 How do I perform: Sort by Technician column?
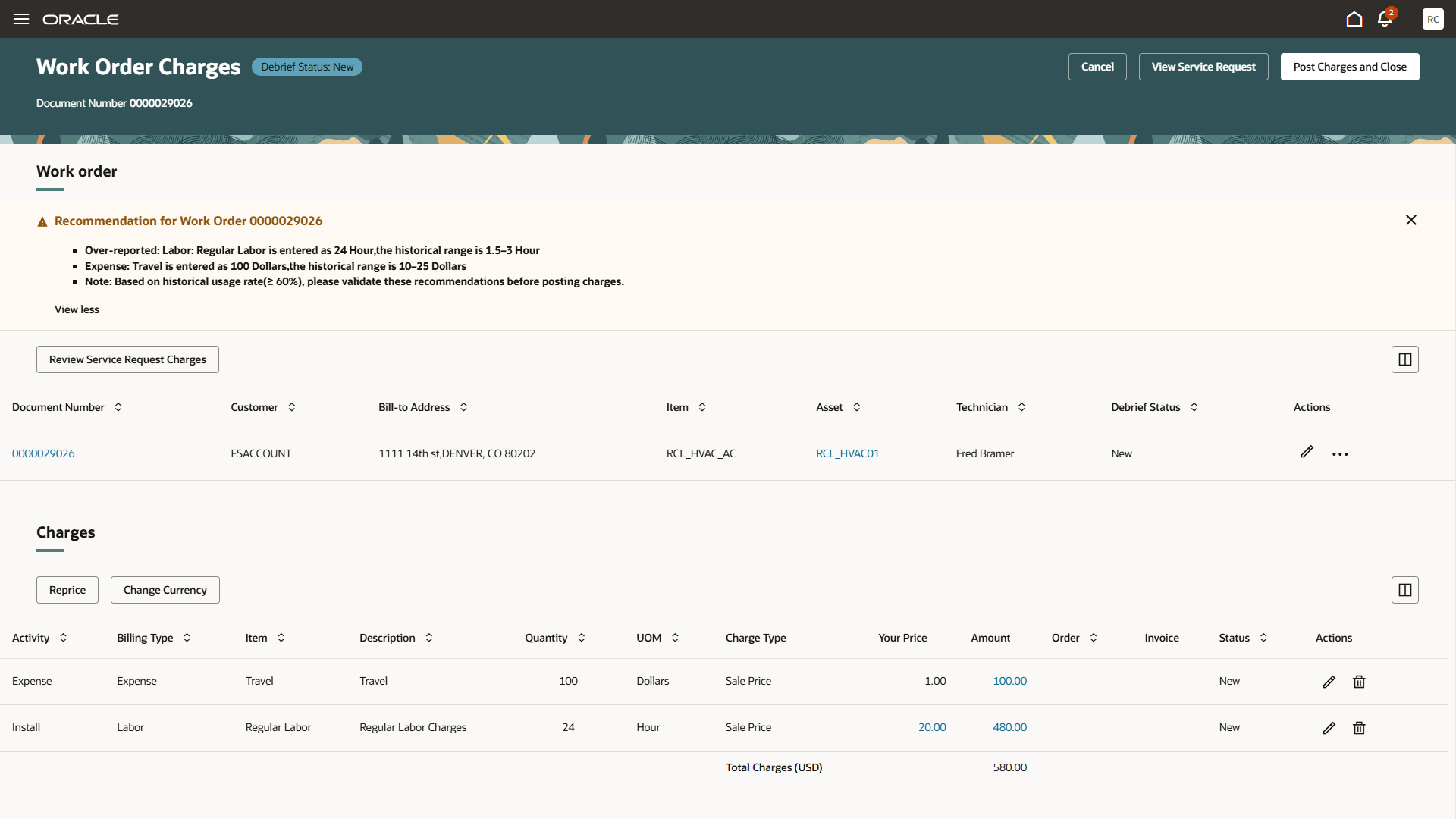tap(1022, 407)
